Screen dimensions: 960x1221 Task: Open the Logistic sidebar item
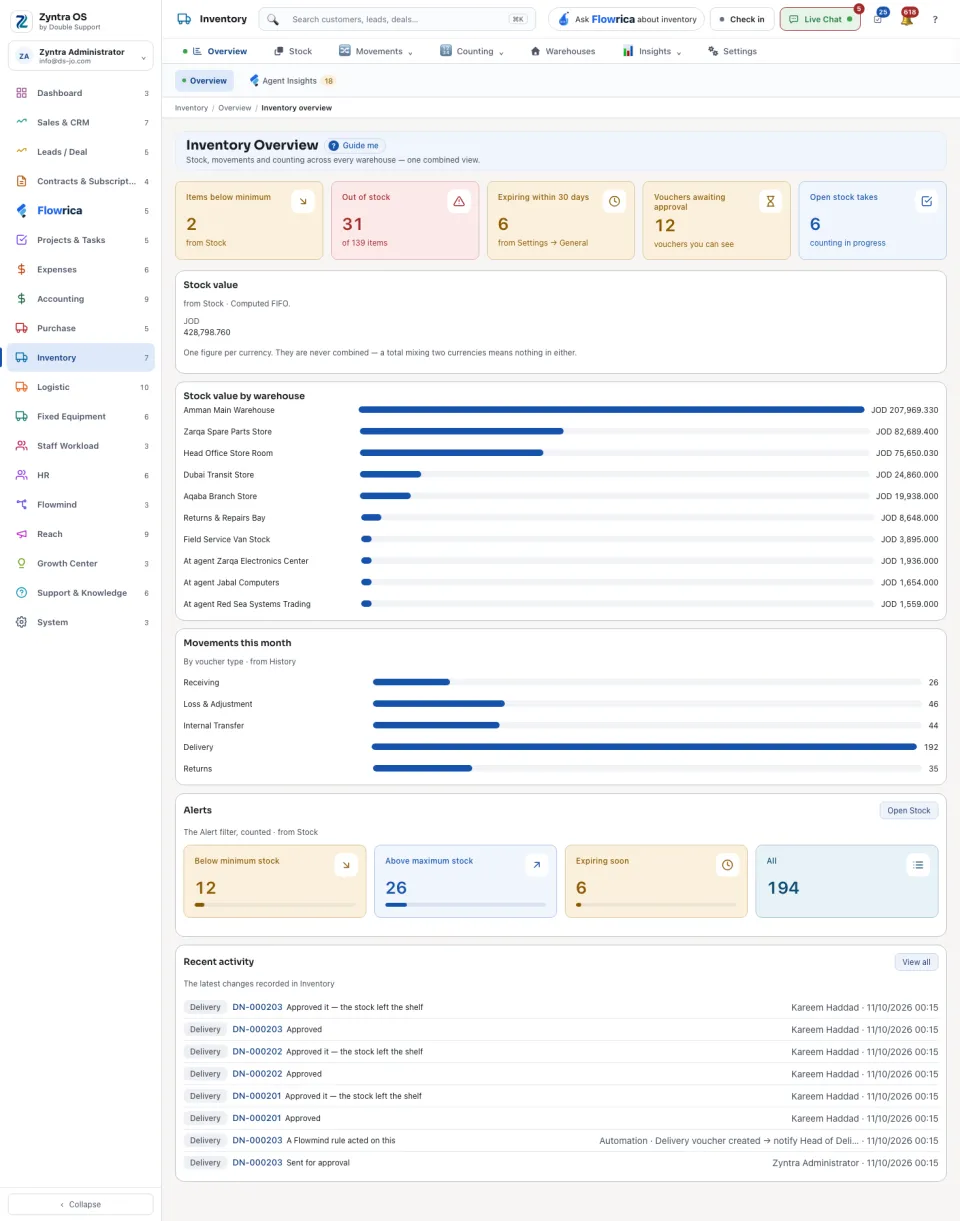click(81, 387)
